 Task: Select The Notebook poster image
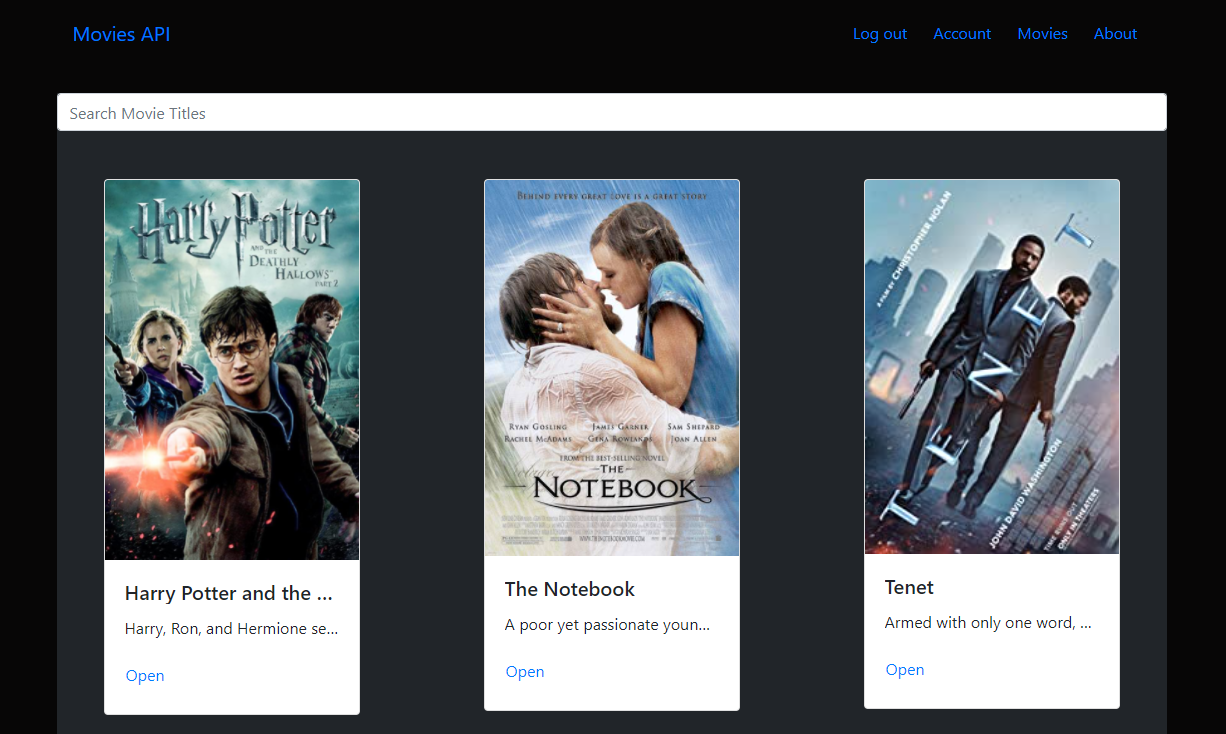pos(612,368)
